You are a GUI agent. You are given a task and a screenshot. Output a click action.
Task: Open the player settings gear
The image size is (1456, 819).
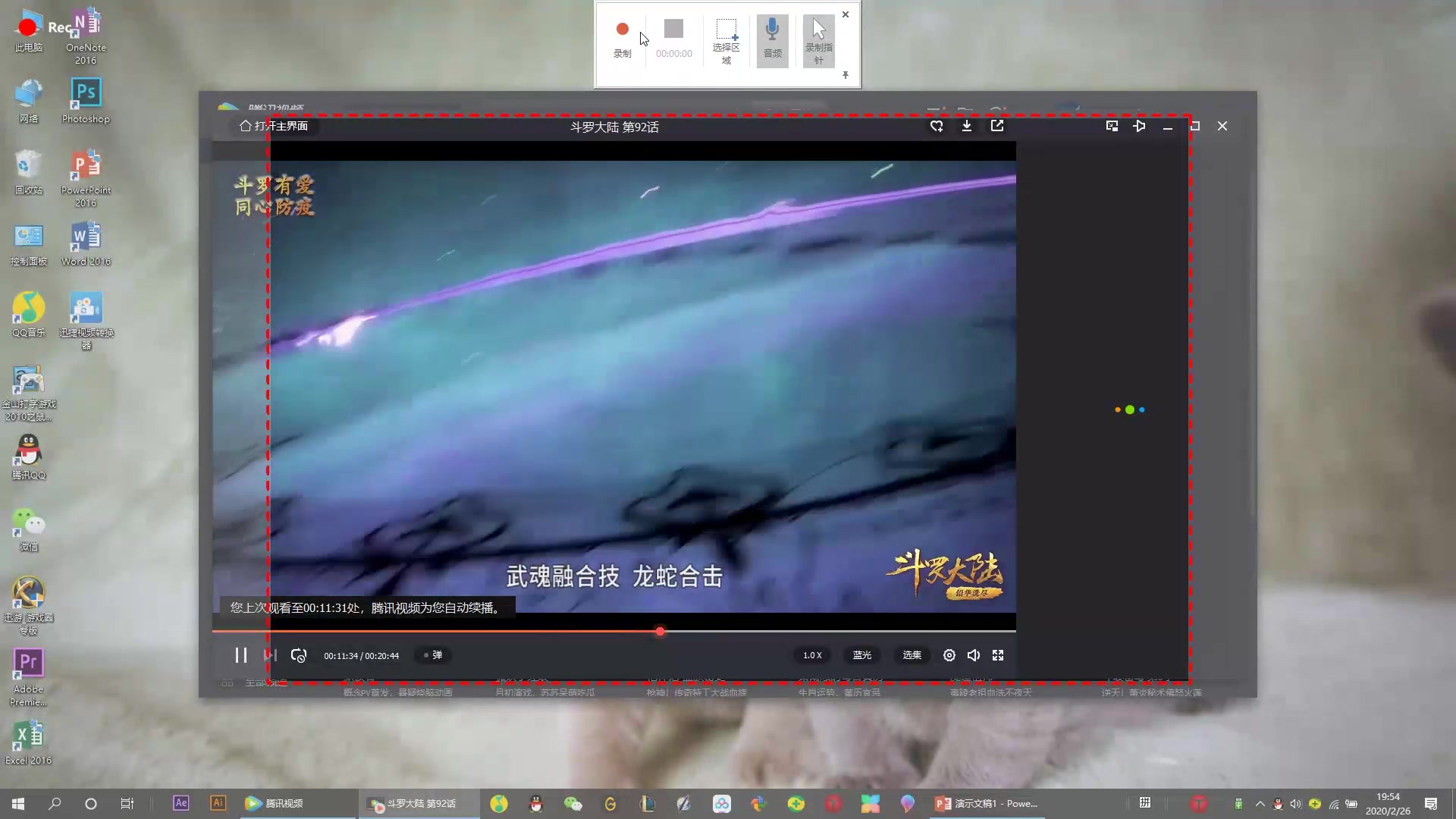(x=949, y=655)
